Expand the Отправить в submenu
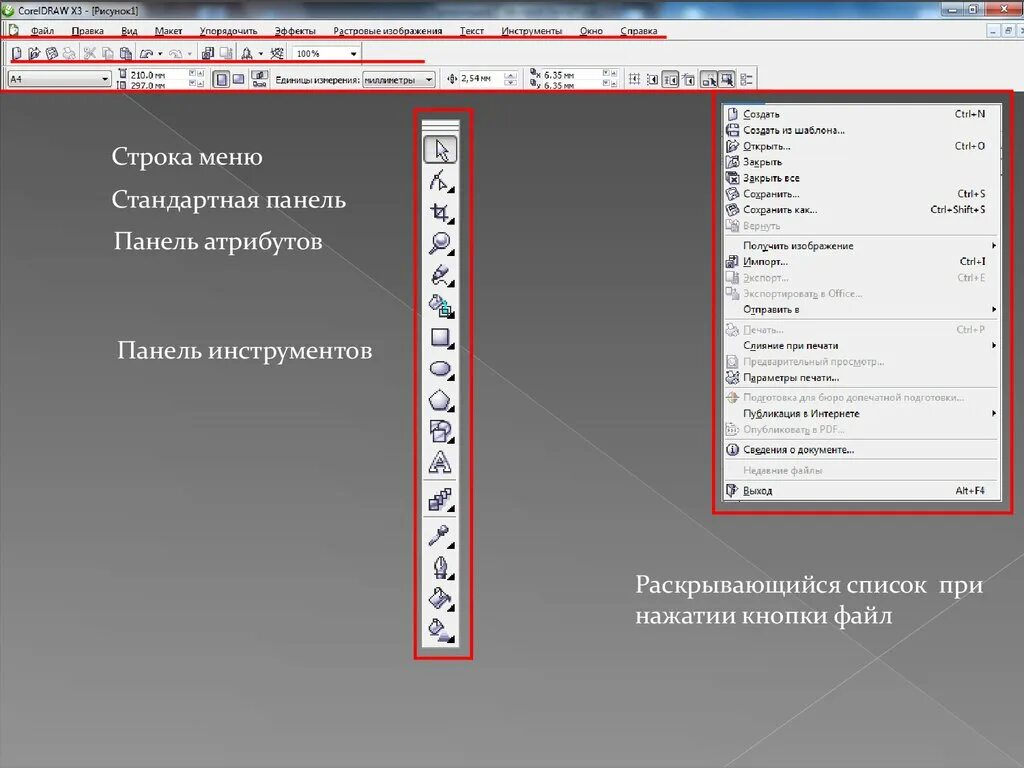The height and width of the screenshot is (768, 1024). [x=861, y=310]
